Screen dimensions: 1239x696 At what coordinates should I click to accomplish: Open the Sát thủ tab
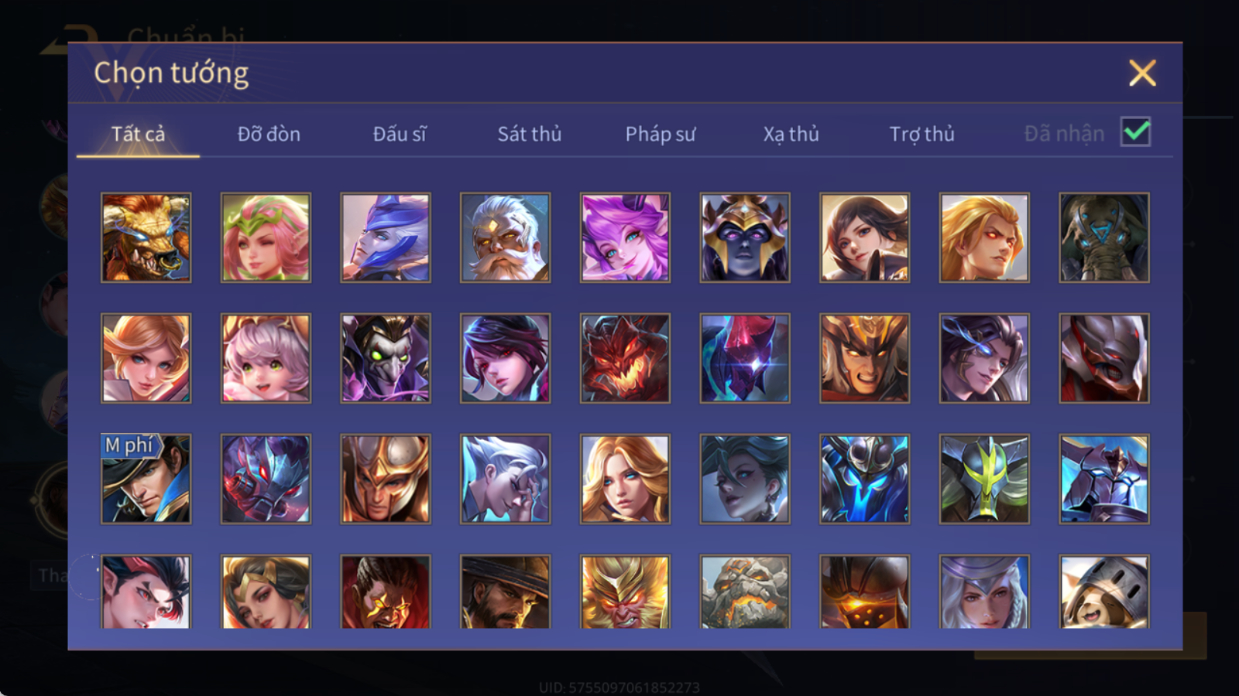point(529,134)
